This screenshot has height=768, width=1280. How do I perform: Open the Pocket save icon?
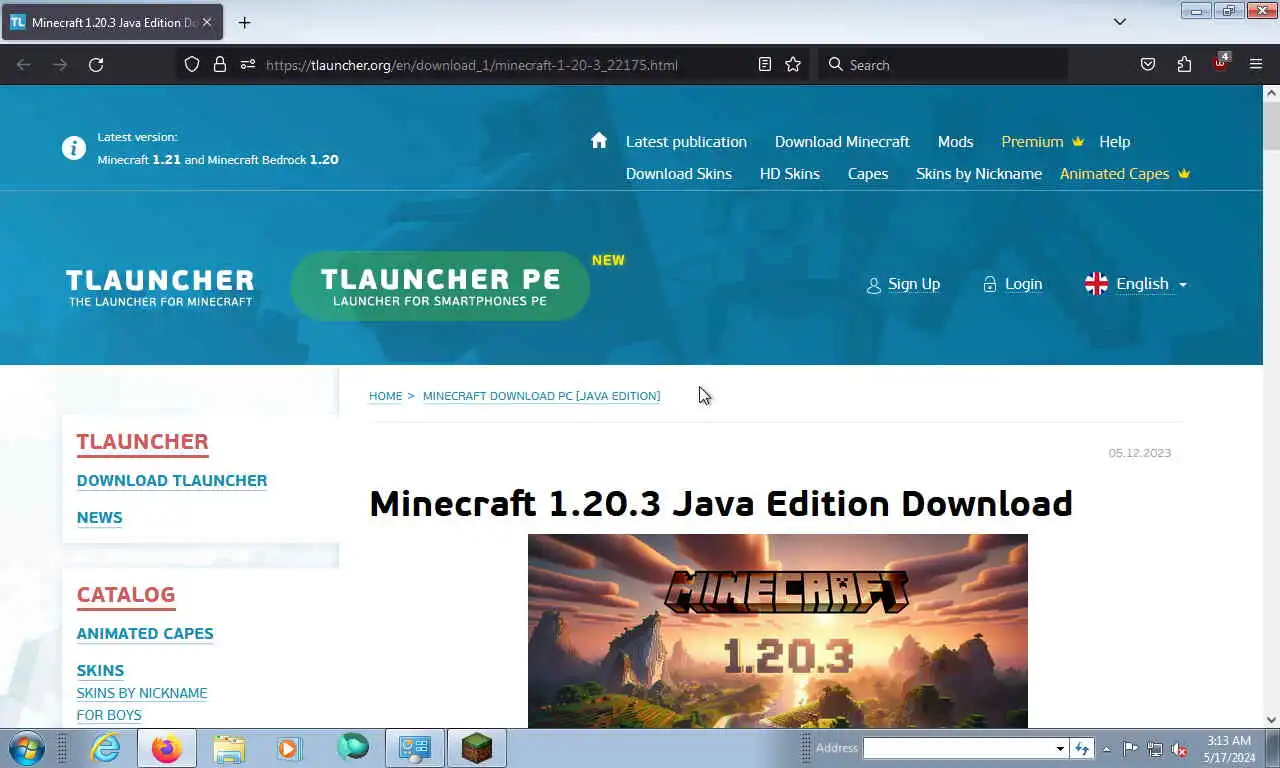1148,65
